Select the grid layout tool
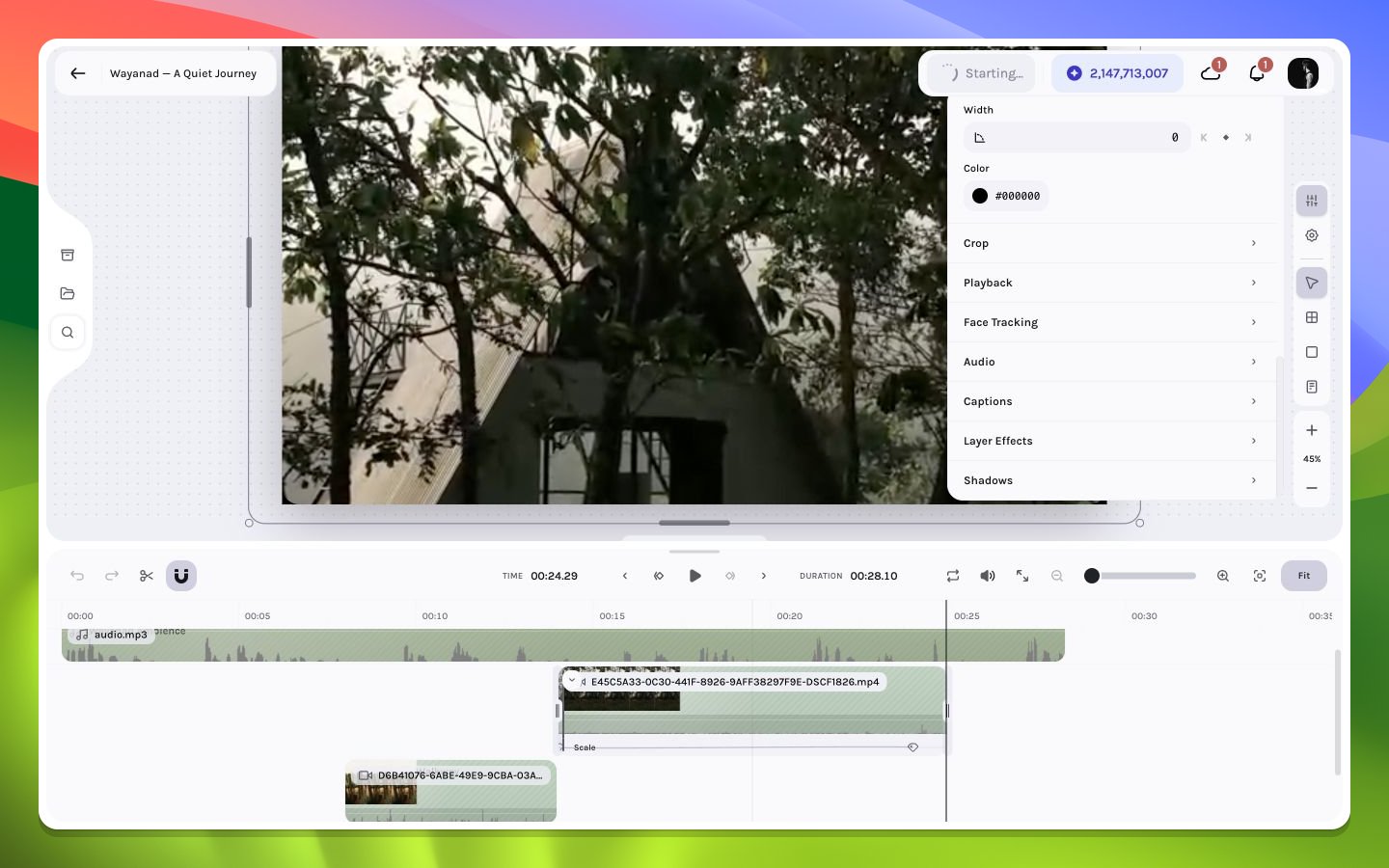 pyautogui.click(x=1312, y=317)
